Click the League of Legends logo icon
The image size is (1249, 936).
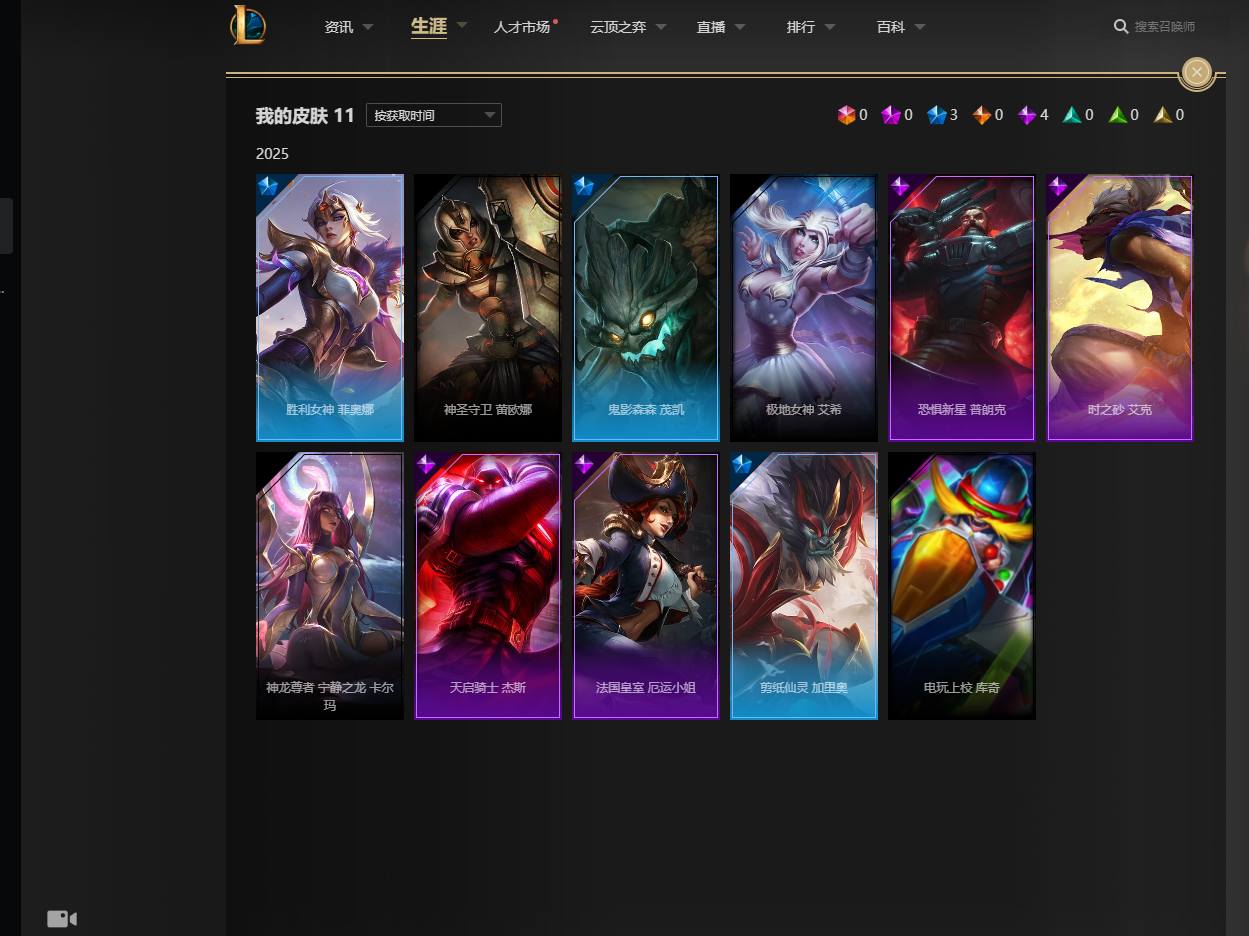pos(248,25)
